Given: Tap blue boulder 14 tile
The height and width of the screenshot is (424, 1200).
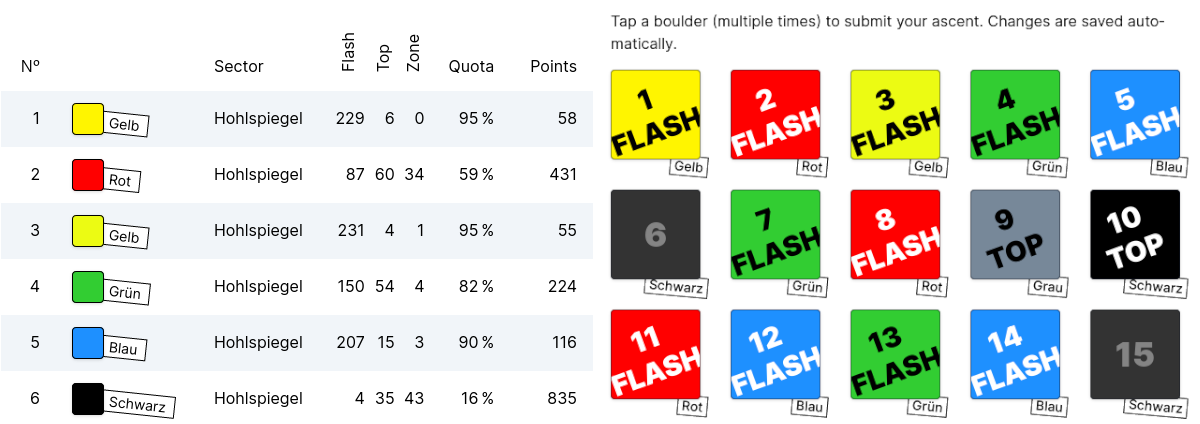Looking at the screenshot, I should (1015, 354).
